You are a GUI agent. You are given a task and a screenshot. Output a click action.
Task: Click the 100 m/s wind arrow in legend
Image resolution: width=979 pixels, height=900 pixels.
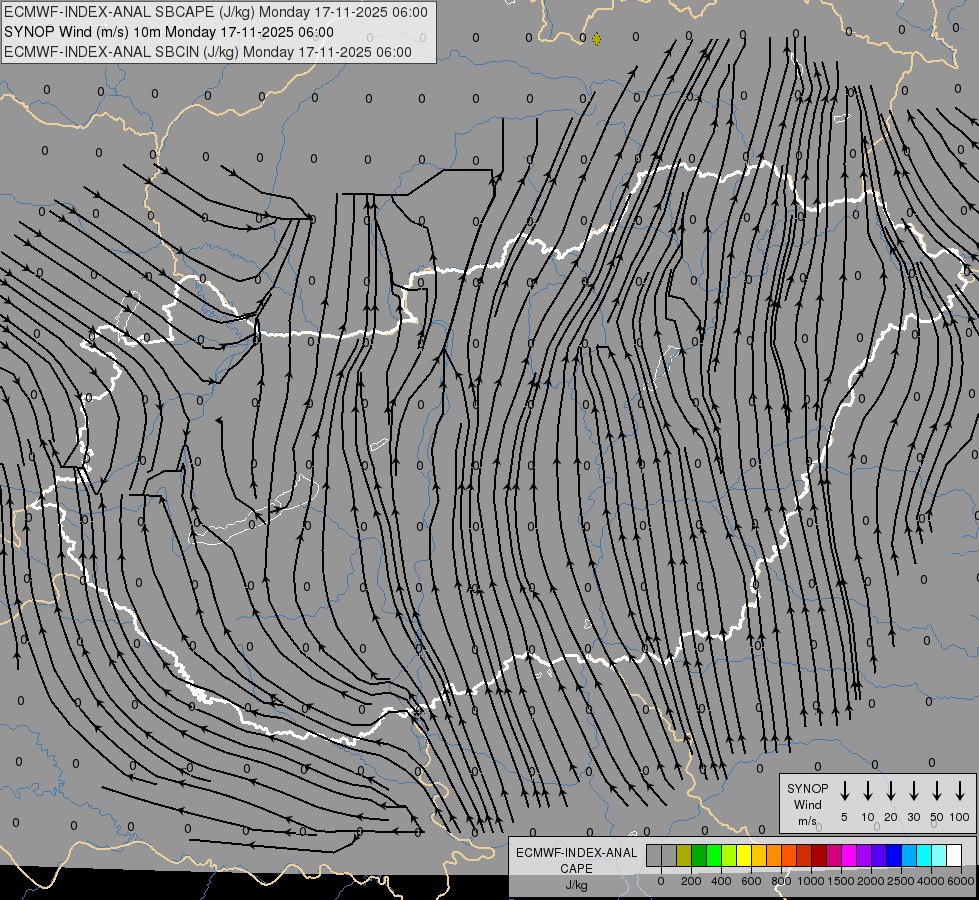(x=960, y=791)
